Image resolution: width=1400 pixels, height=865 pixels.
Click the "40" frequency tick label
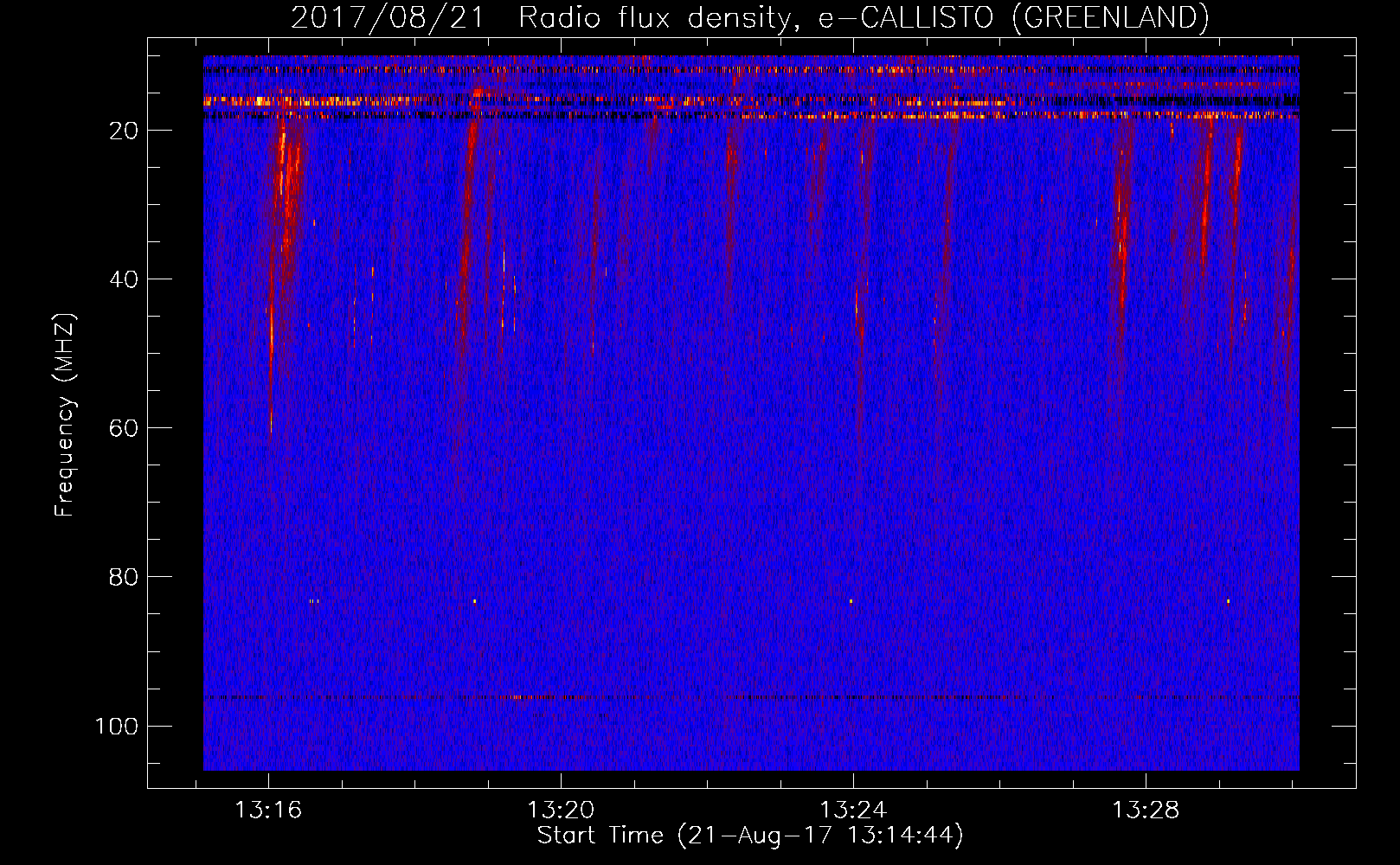point(124,279)
